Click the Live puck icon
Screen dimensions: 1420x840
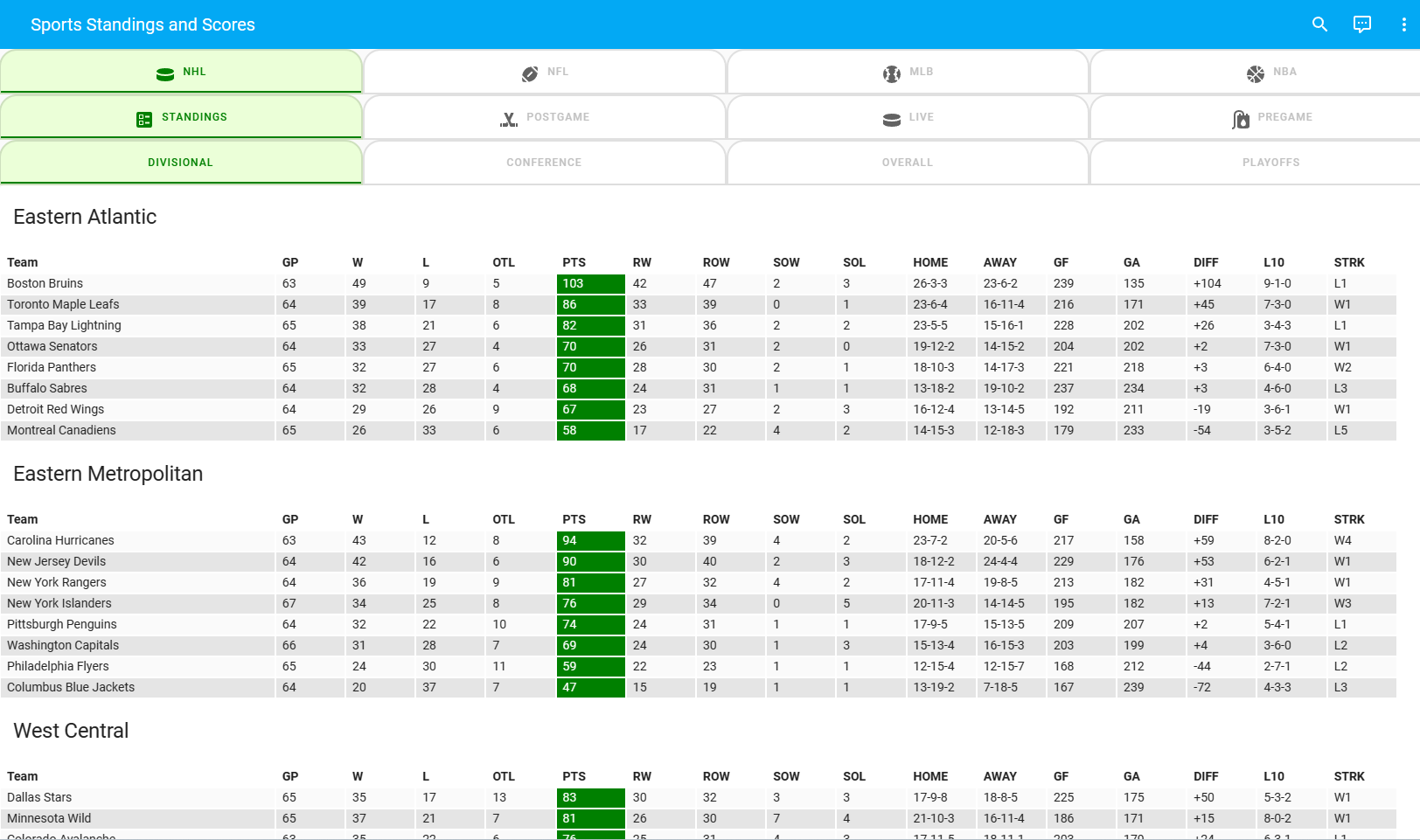pyautogui.click(x=892, y=119)
